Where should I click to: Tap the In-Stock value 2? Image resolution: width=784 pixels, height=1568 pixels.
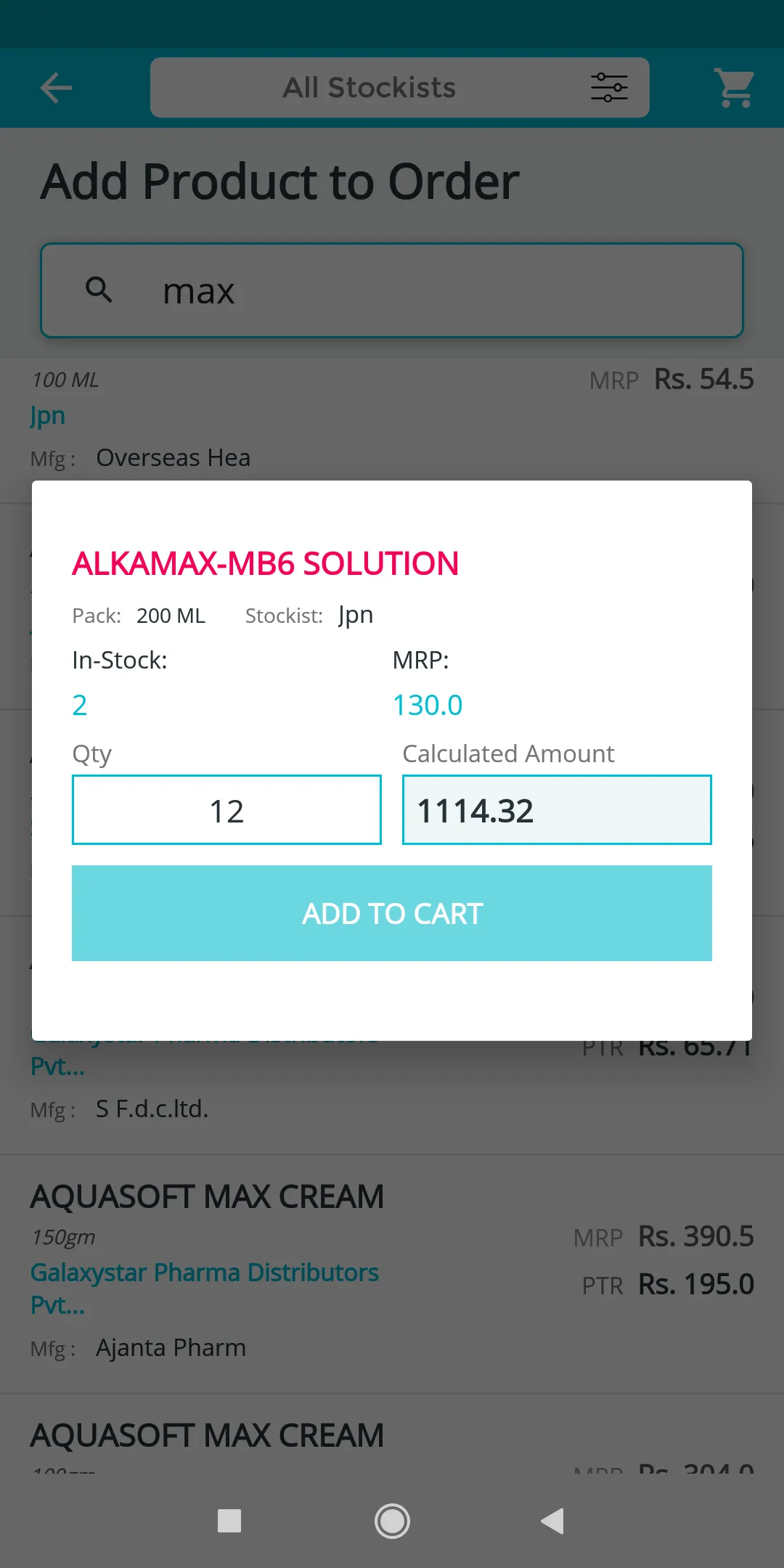coord(80,706)
